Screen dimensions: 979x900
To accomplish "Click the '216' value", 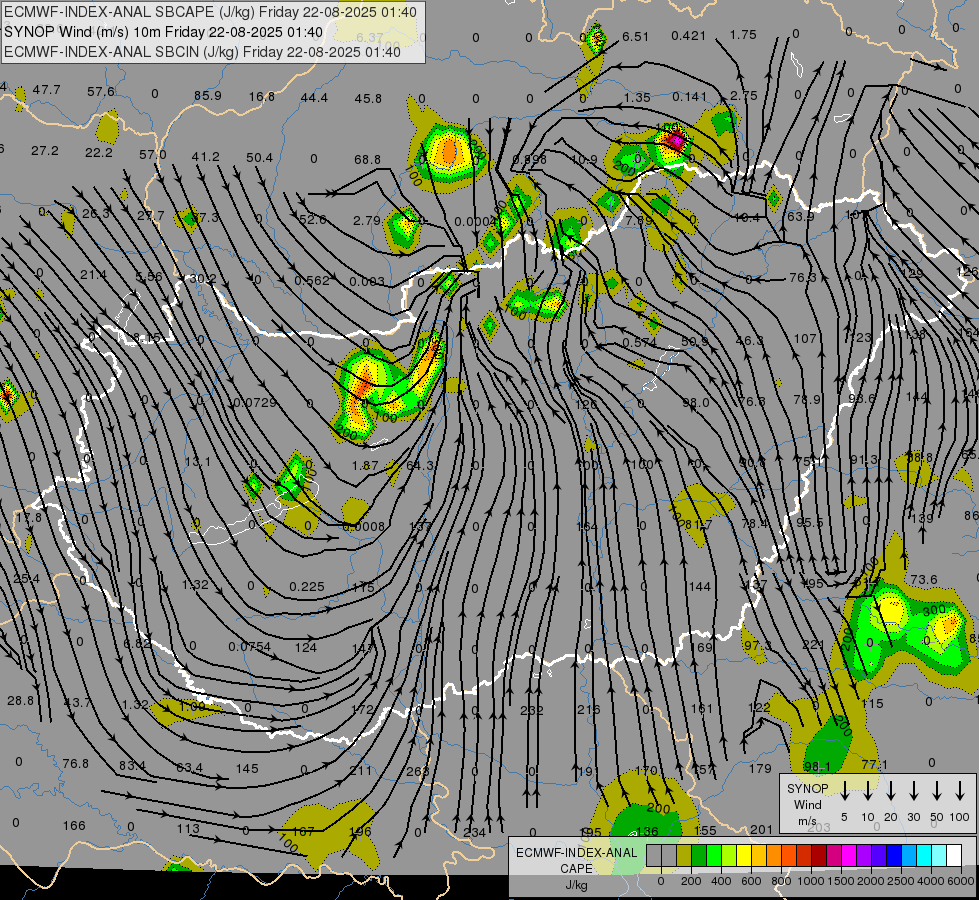I will 589,709.
